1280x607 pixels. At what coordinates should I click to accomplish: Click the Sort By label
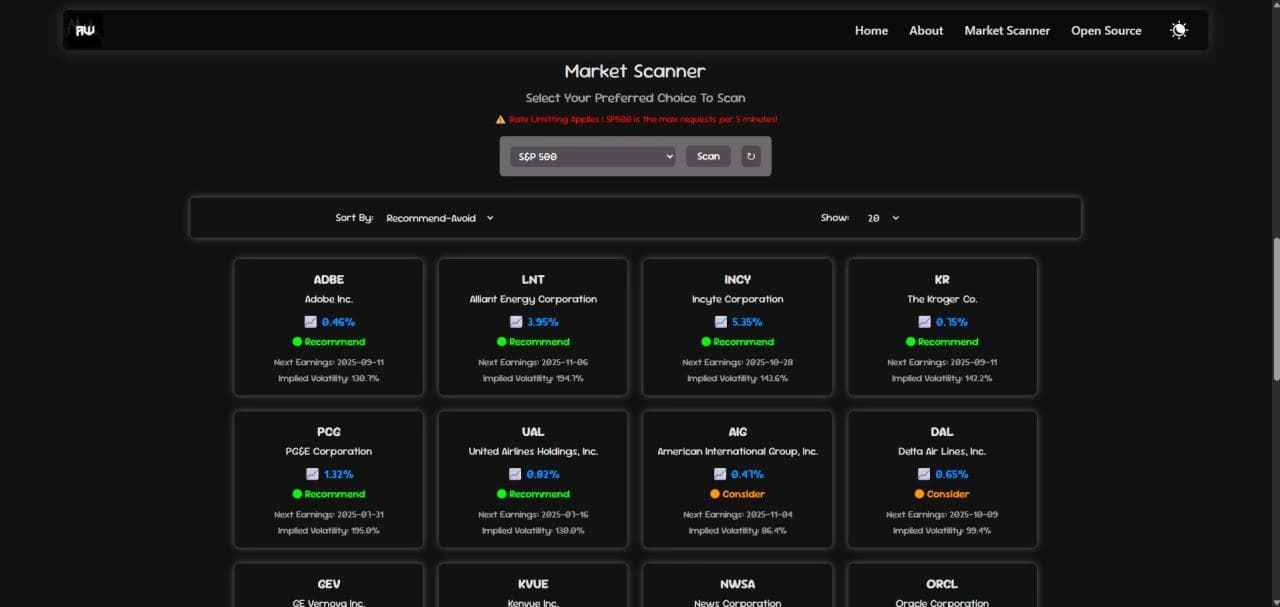click(x=354, y=218)
